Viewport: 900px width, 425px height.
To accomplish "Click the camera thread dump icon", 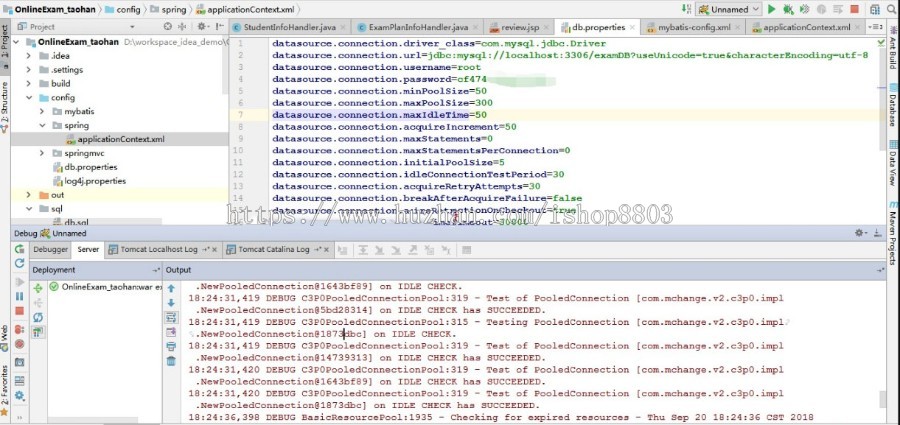I will tap(20, 362).
